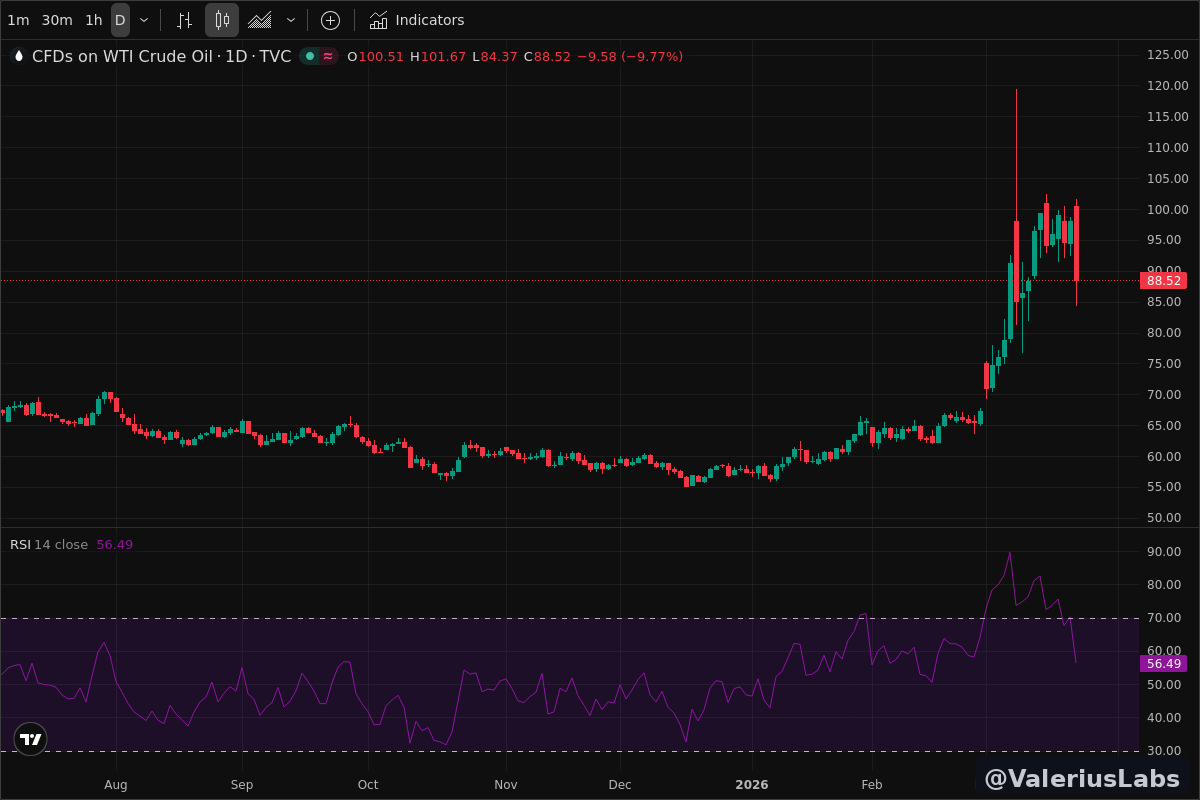Viewport: 1200px width, 800px height.
Task: Click the Feb label on time axis
Action: 872,785
